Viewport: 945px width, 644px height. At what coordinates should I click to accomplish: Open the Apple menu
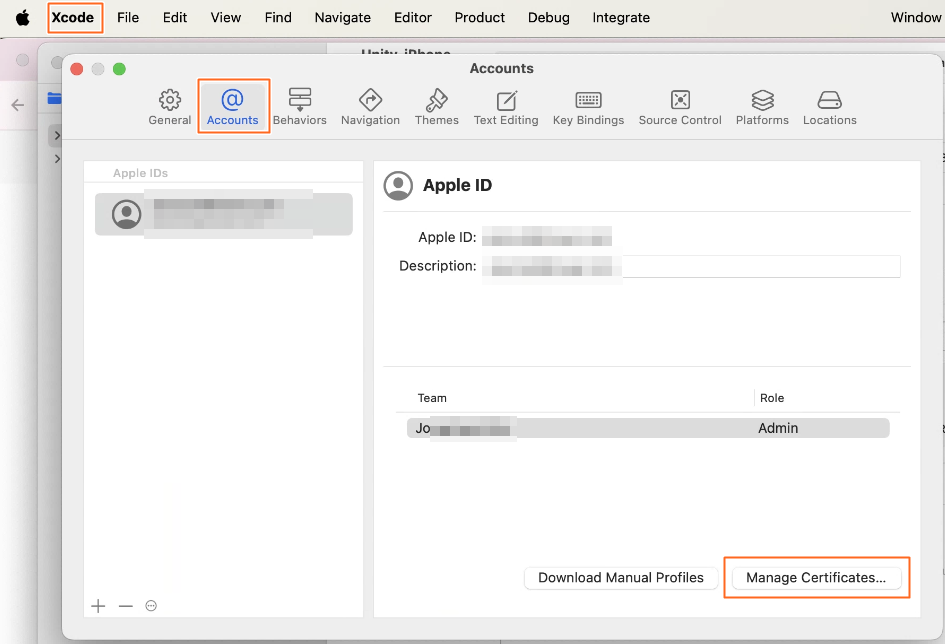point(23,17)
